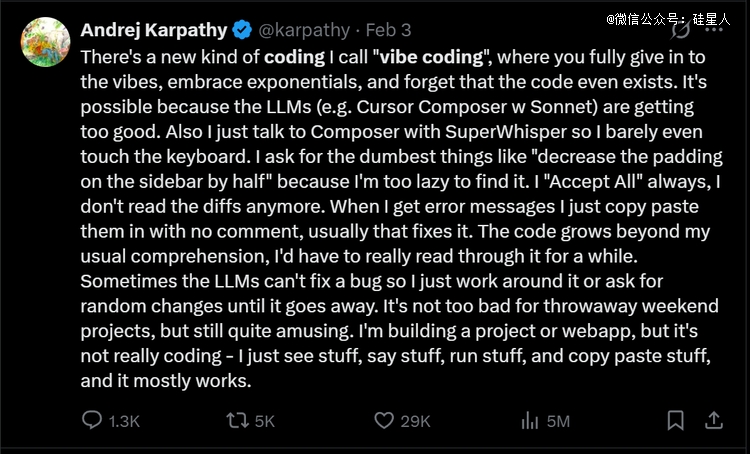Open the @karpathy handle link
750x454 pixels.
click(x=304, y=30)
